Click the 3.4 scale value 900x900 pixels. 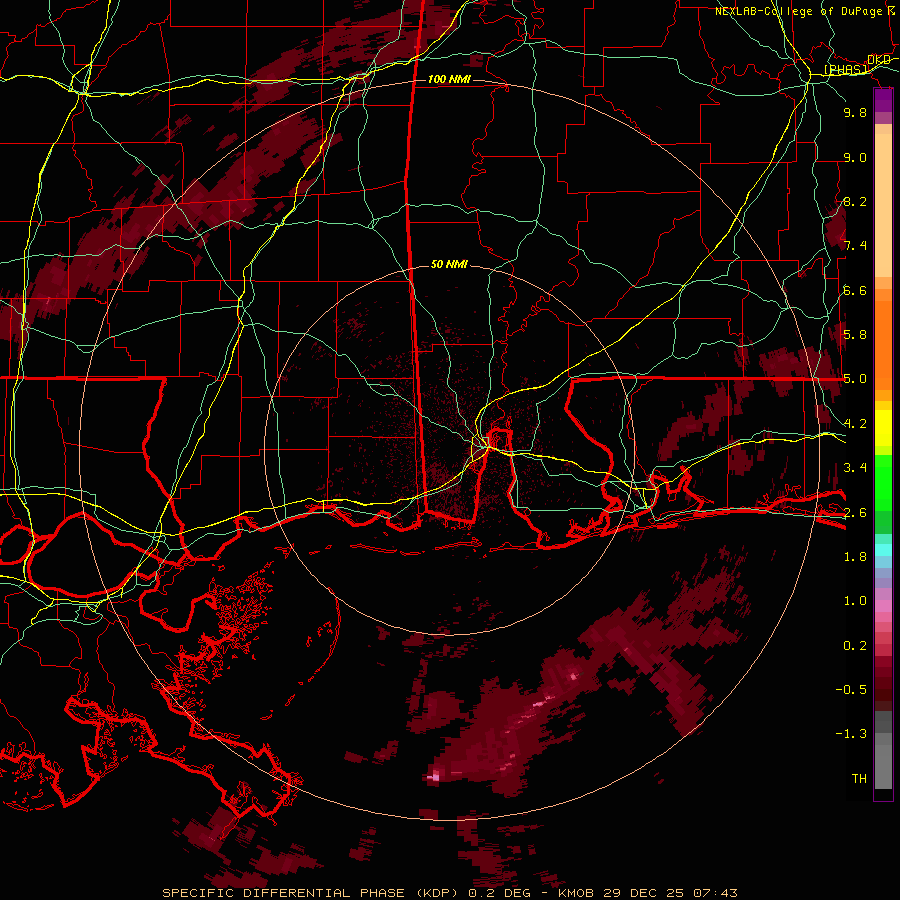coord(855,468)
